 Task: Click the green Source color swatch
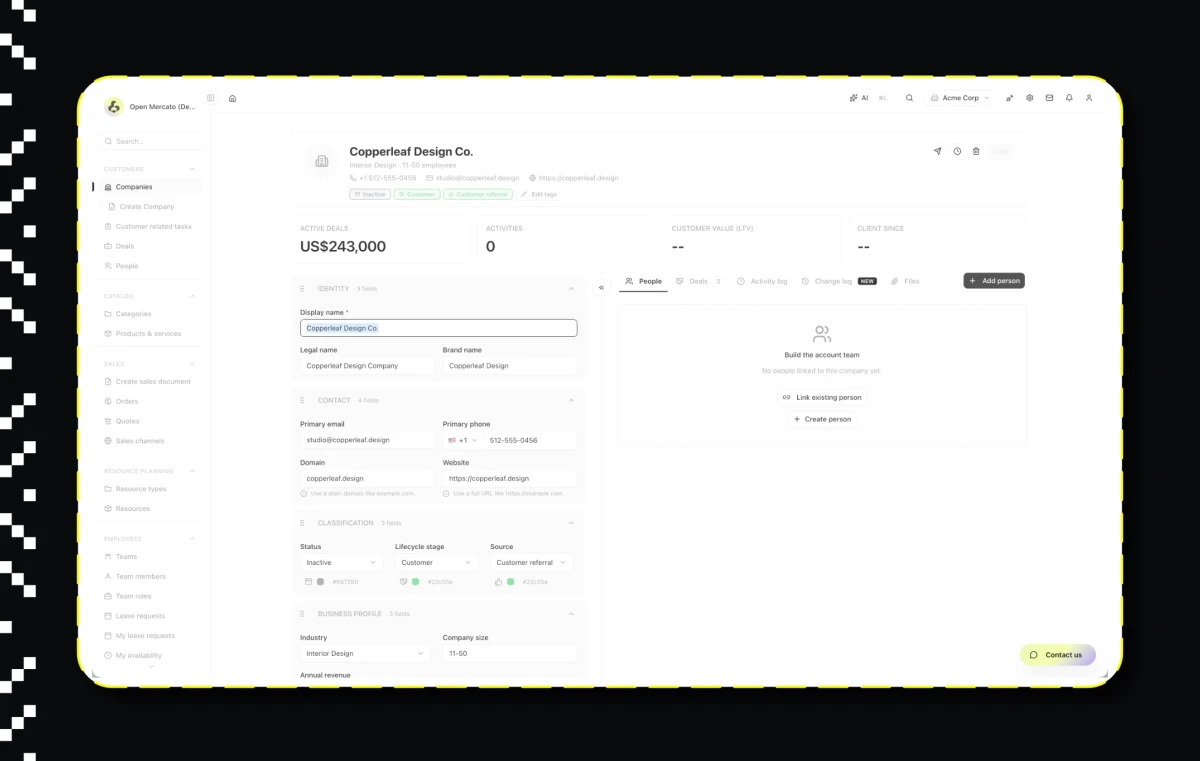510,581
